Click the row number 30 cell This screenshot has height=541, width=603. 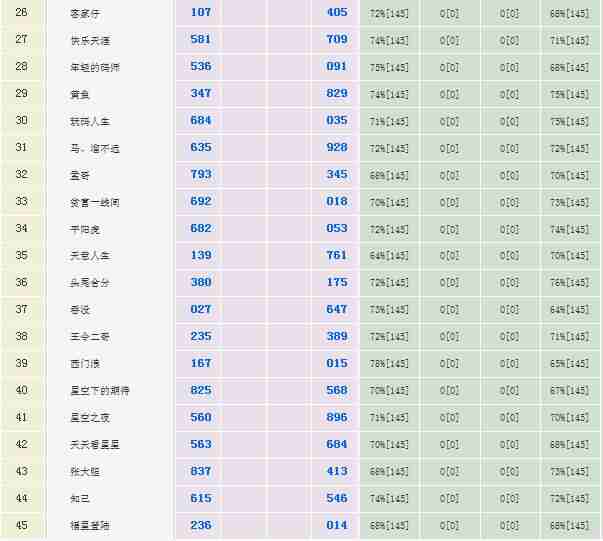tap(22, 121)
